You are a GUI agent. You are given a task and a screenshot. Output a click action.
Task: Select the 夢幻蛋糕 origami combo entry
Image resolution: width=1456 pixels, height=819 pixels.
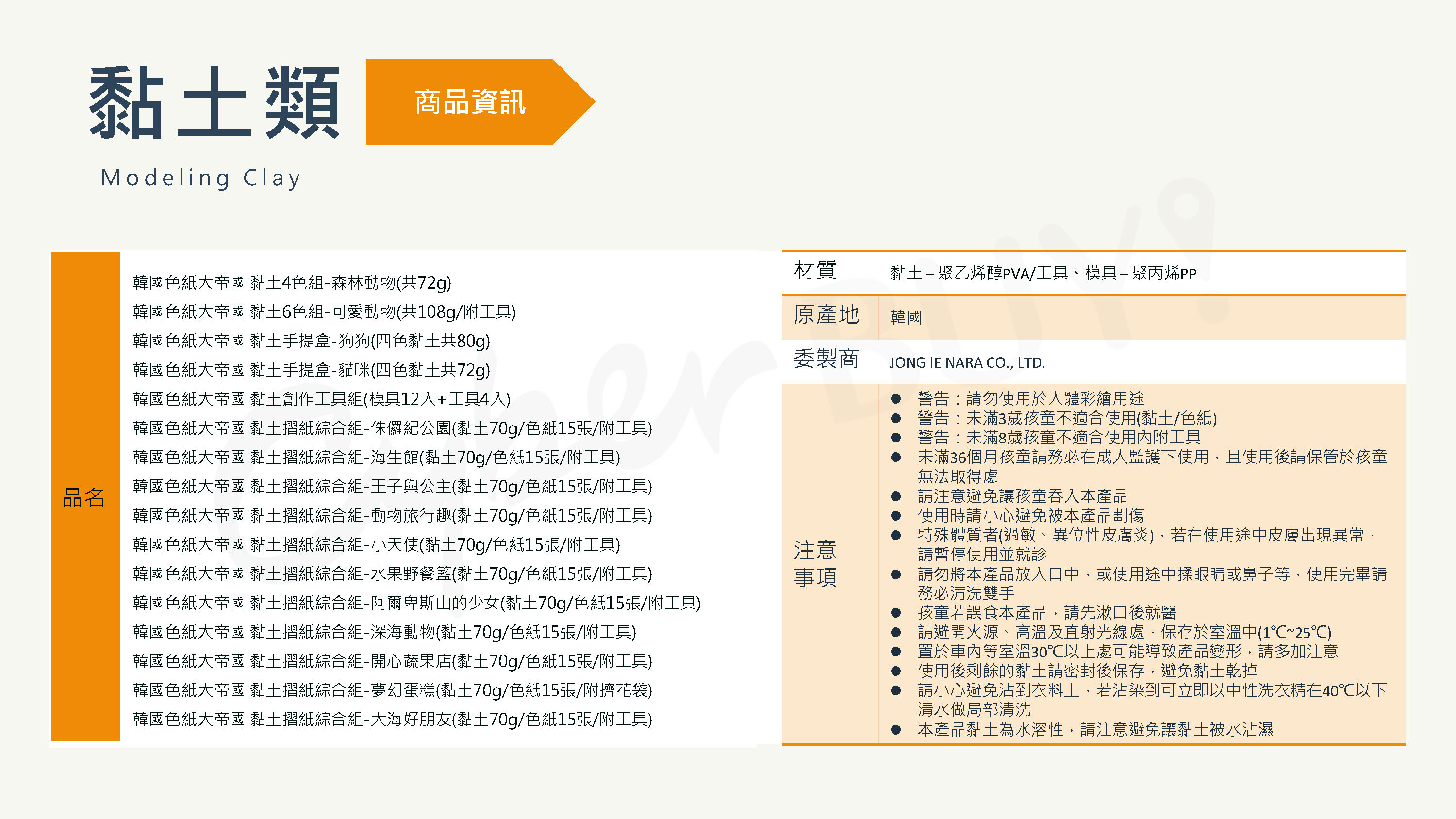click(392, 690)
